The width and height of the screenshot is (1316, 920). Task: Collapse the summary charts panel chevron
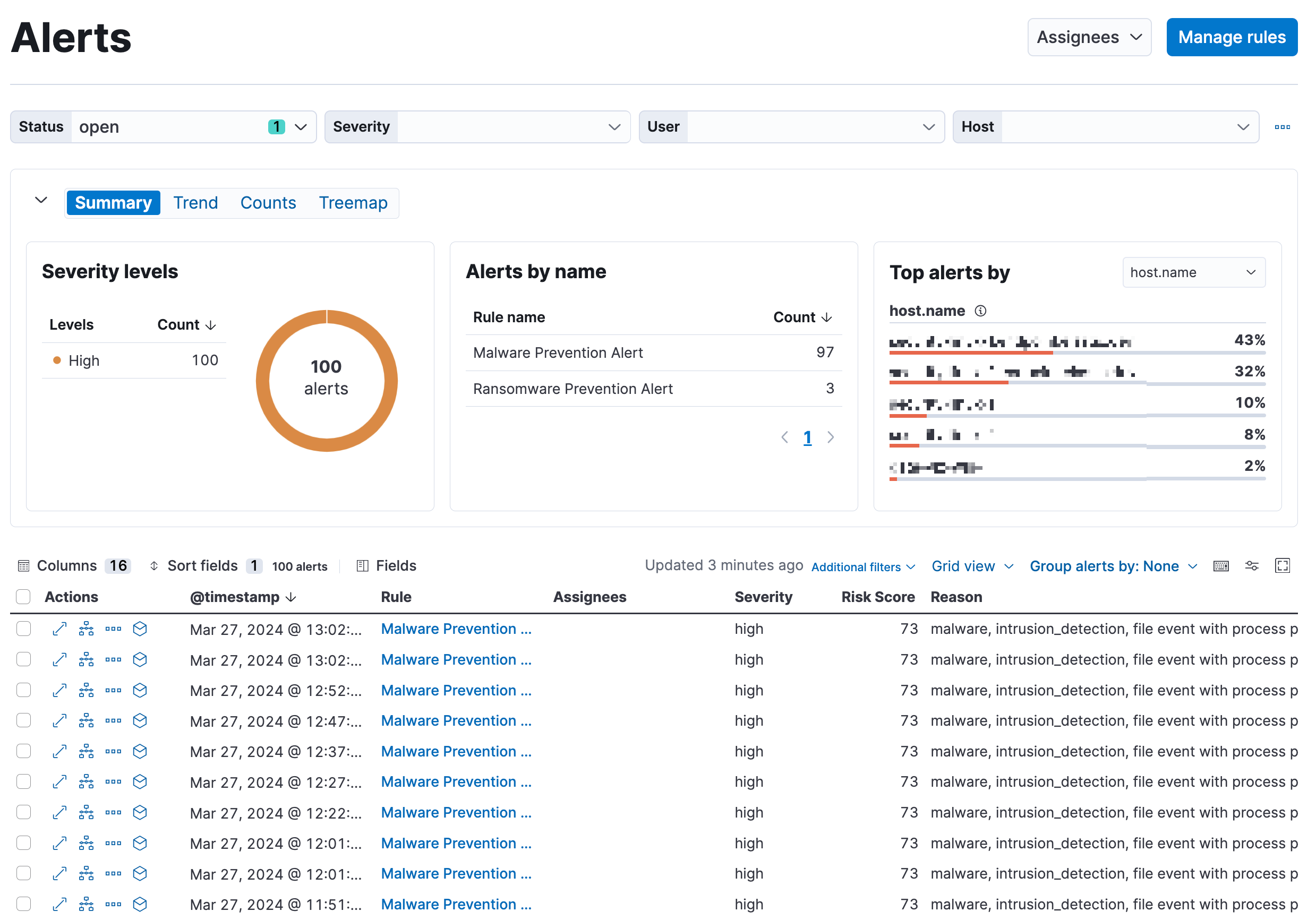[41, 201]
